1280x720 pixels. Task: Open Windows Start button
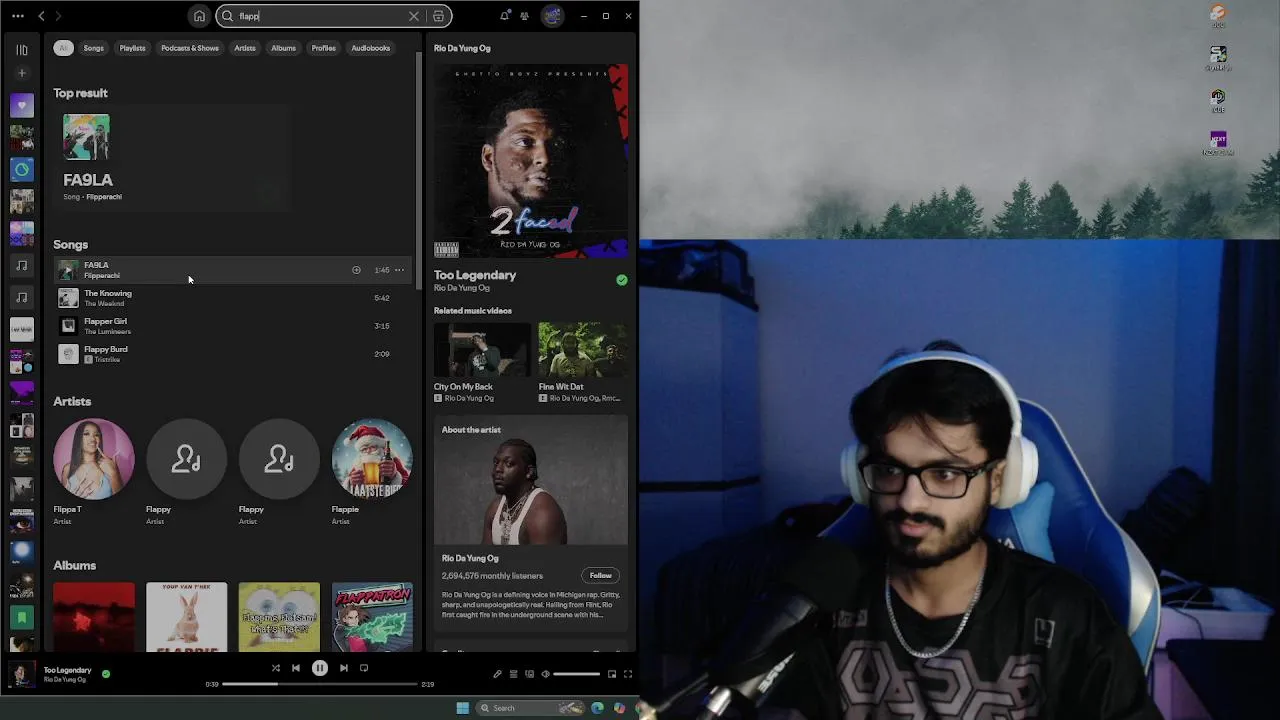pyautogui.click(x=462, y=708)
